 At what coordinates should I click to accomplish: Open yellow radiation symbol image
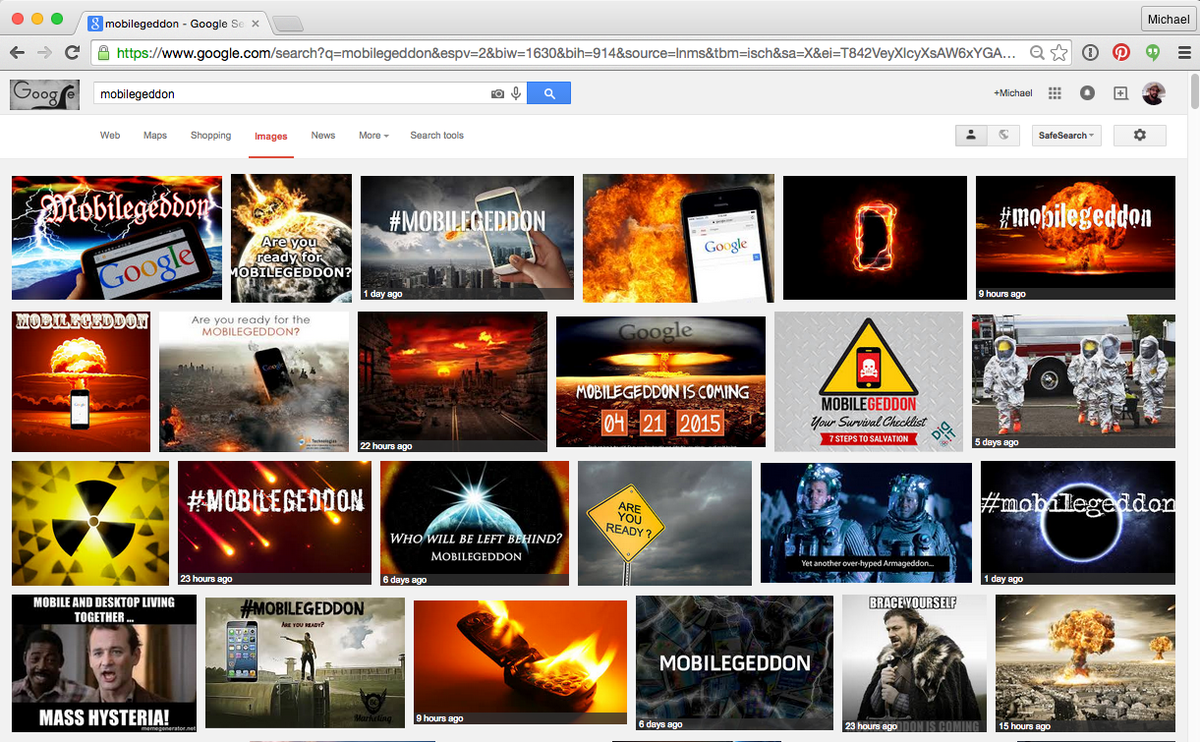pyautogui.click(x=90, y=523)
